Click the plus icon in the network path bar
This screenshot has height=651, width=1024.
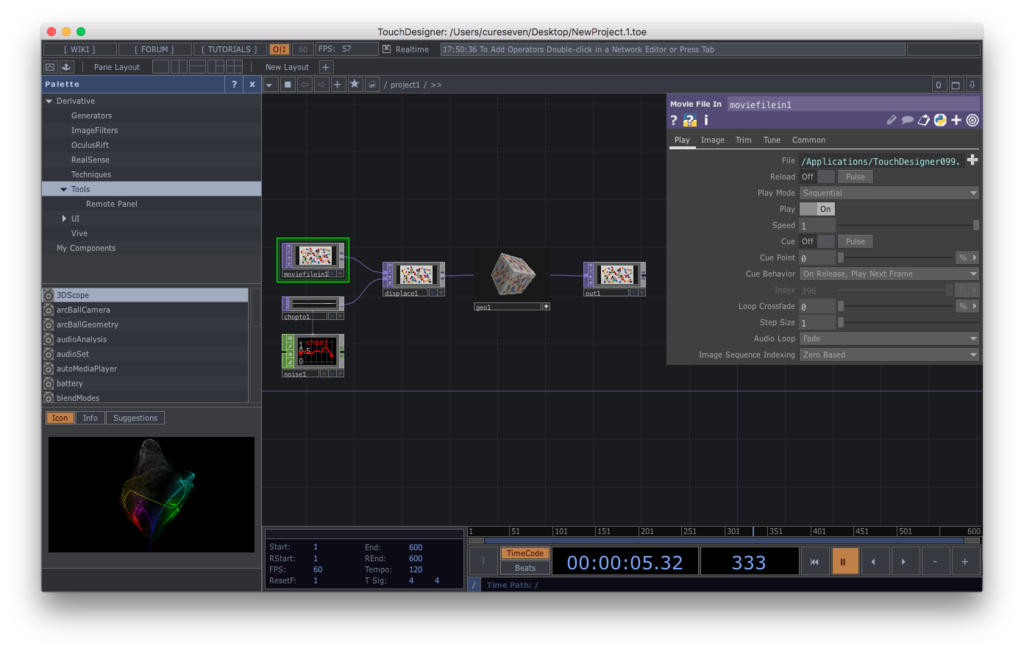click(x=338, y=84)
